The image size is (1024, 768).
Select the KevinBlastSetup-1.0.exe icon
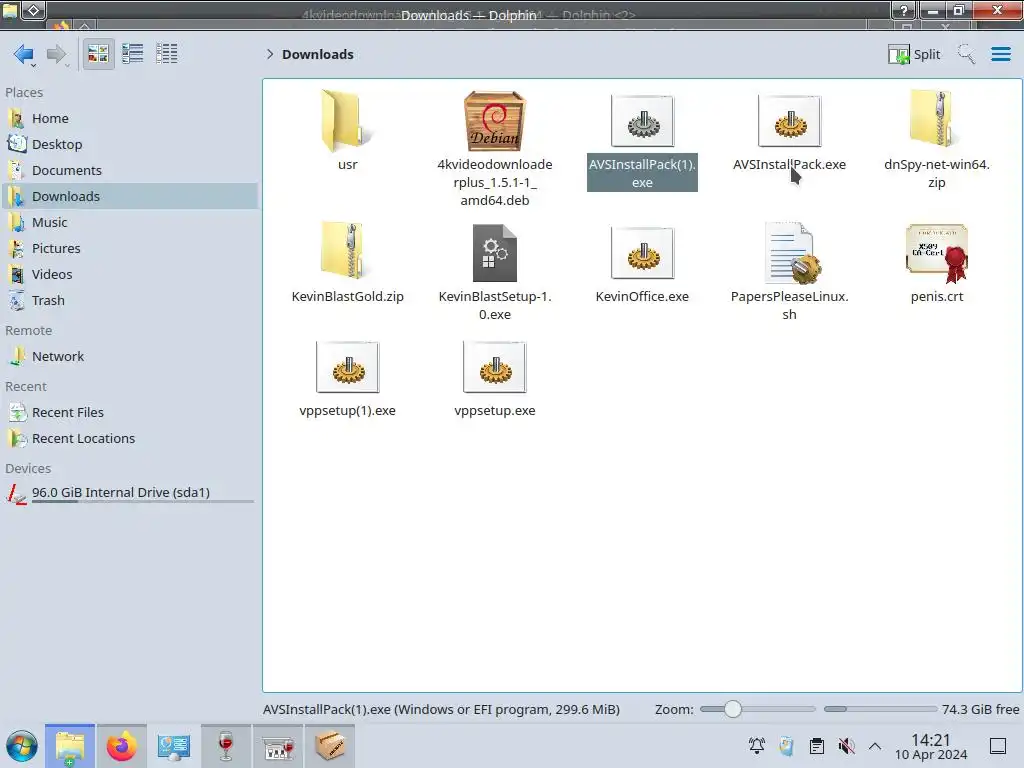coord(495,253)
